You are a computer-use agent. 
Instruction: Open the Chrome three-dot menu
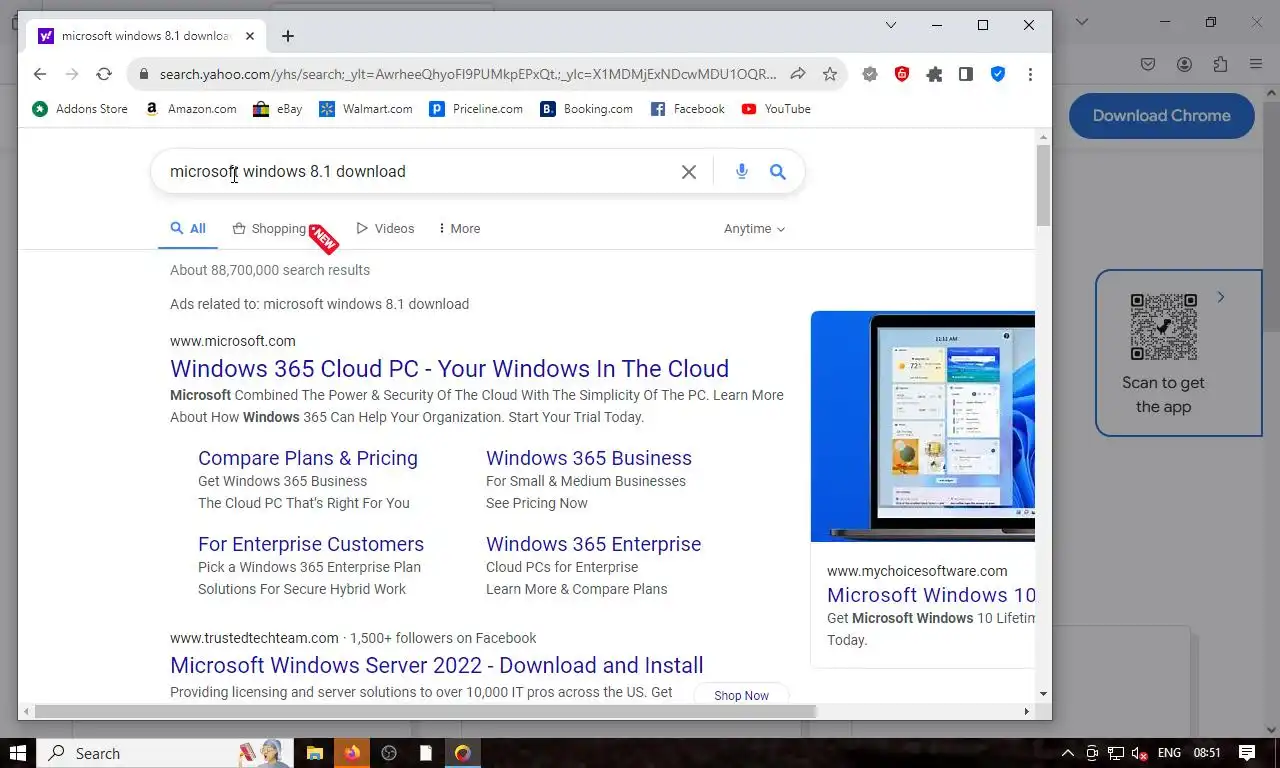click(x=1030, y=74)
